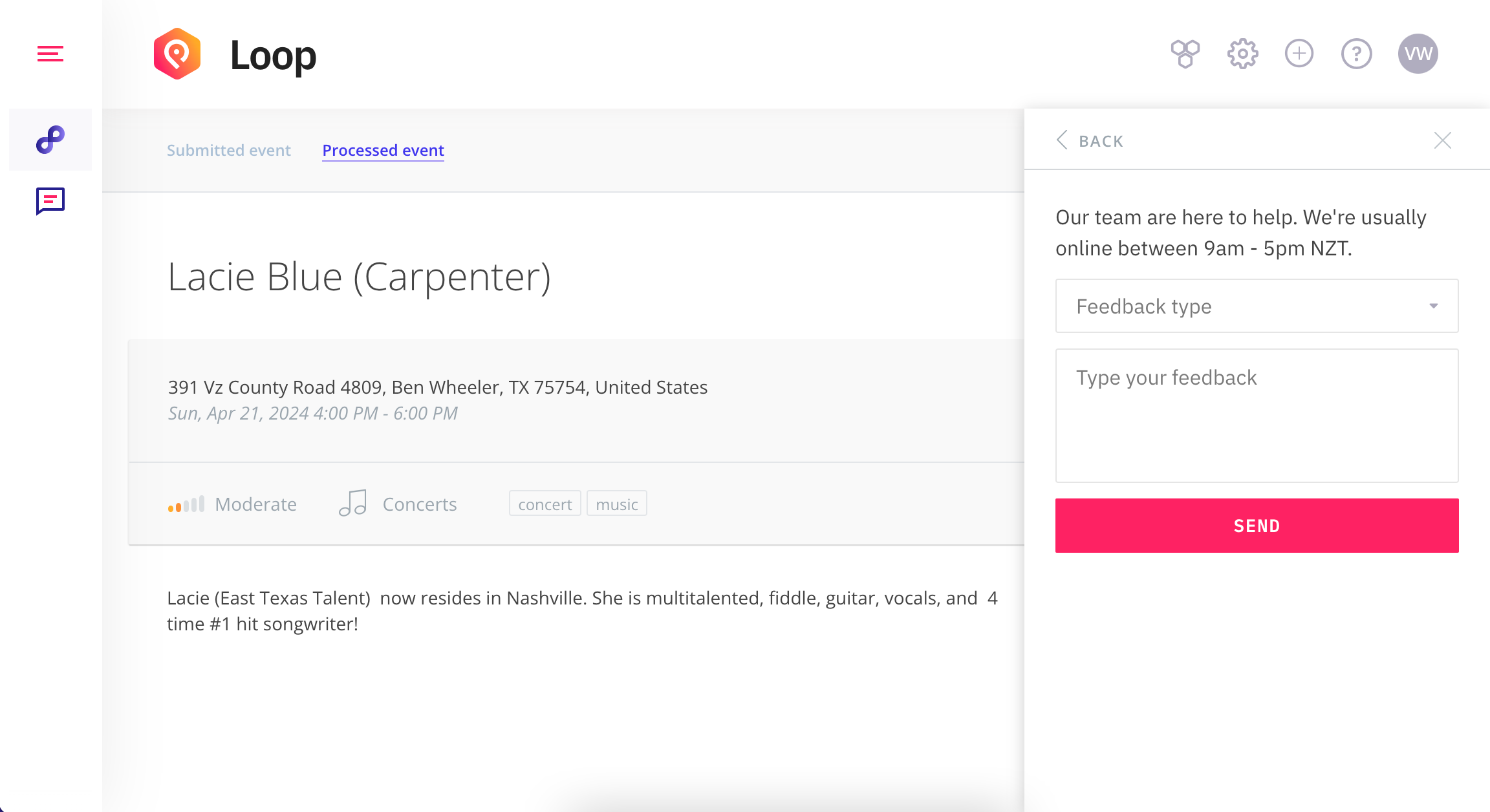Click the Type your feedback text area

click(x=1257, y=416)
